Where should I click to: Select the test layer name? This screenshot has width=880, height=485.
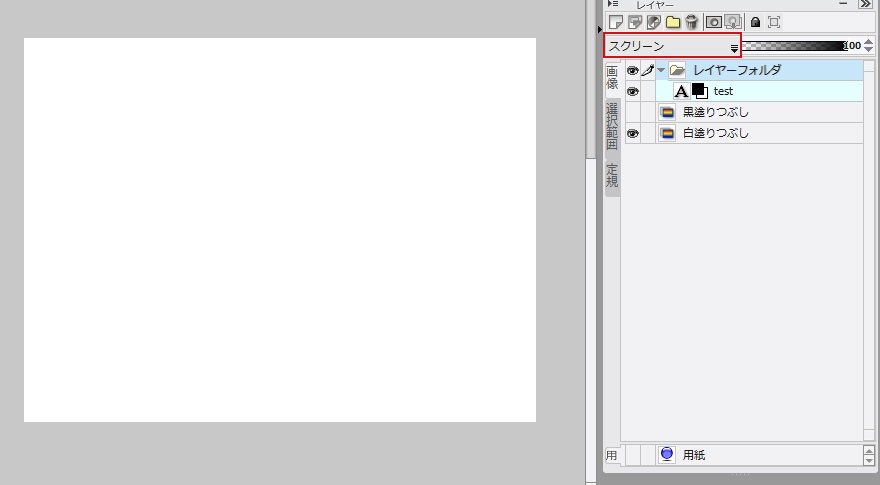[x=723, y=91]
